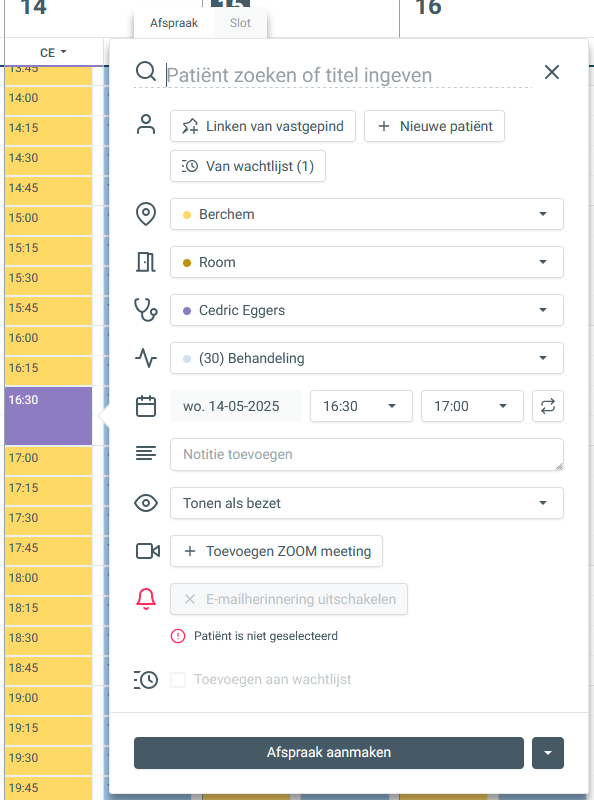Click the stethoscope practitioner icon

click(146, 310)
